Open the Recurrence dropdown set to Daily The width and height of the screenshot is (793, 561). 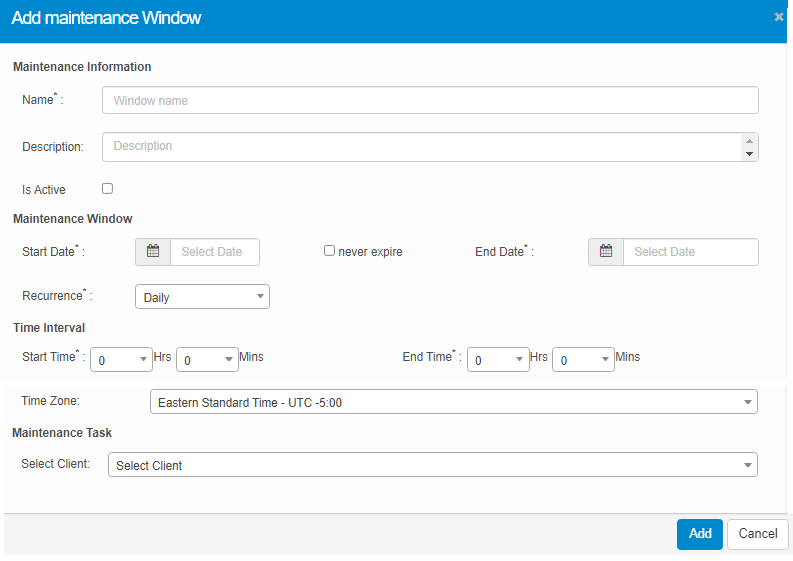[x=202, y=297]
